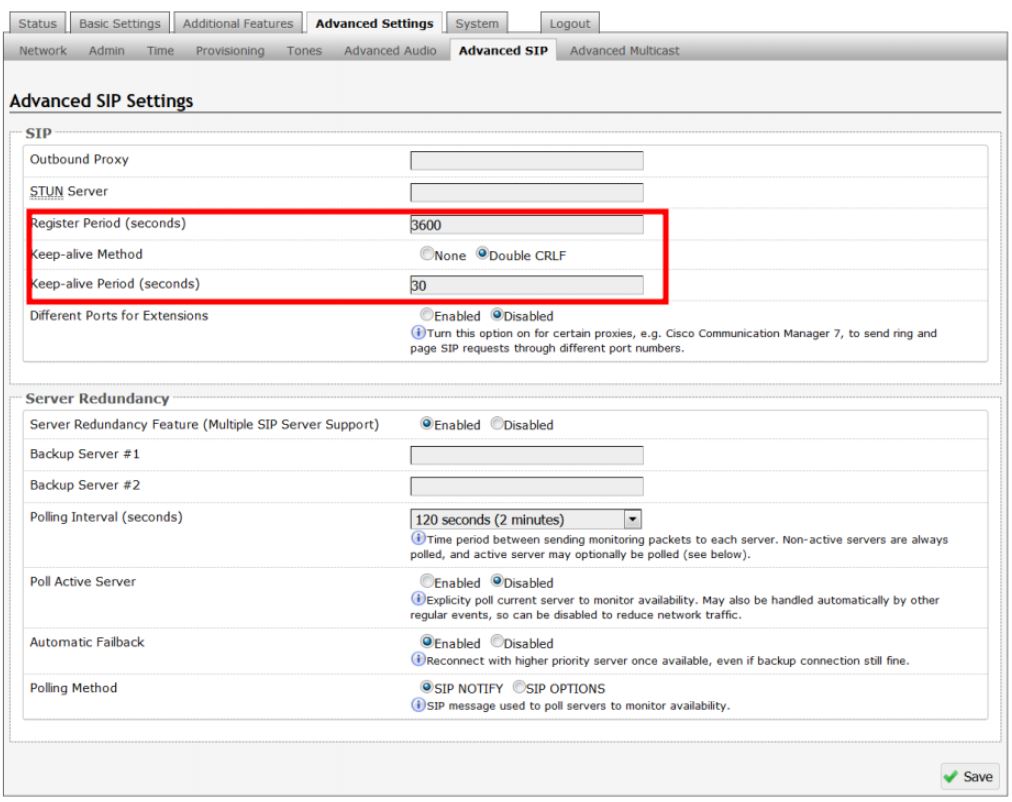Viewport: 1012px width, 802px height.
Task: Click the Backup Server #1 field
Action: 527,456
